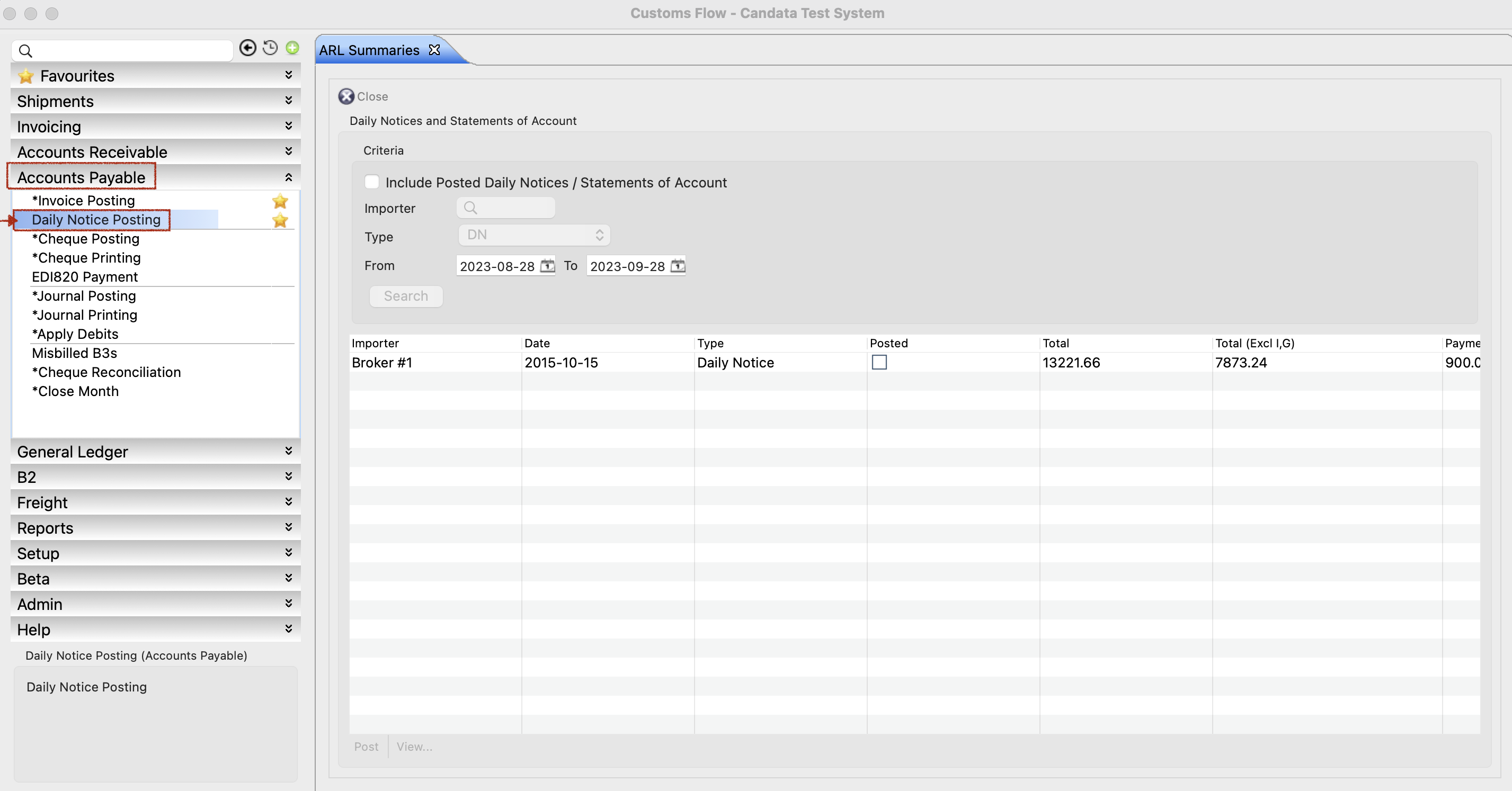
Task: Click the Importer lookup magnifier
Action: click(470, 208)
